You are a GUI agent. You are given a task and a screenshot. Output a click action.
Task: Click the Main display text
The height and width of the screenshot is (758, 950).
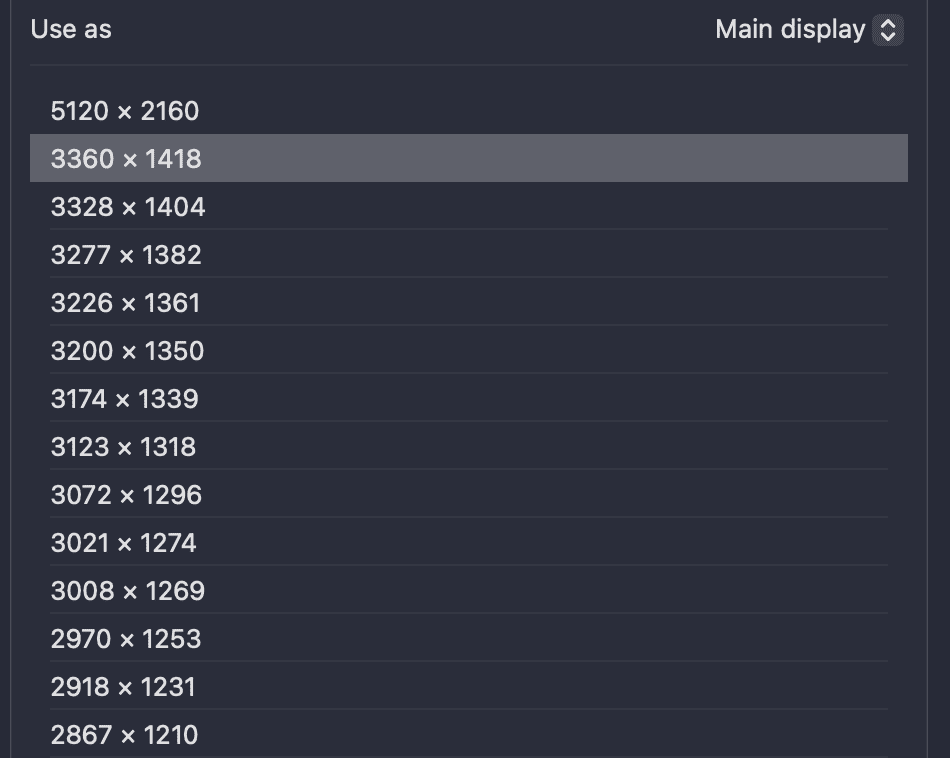point(790,29)
